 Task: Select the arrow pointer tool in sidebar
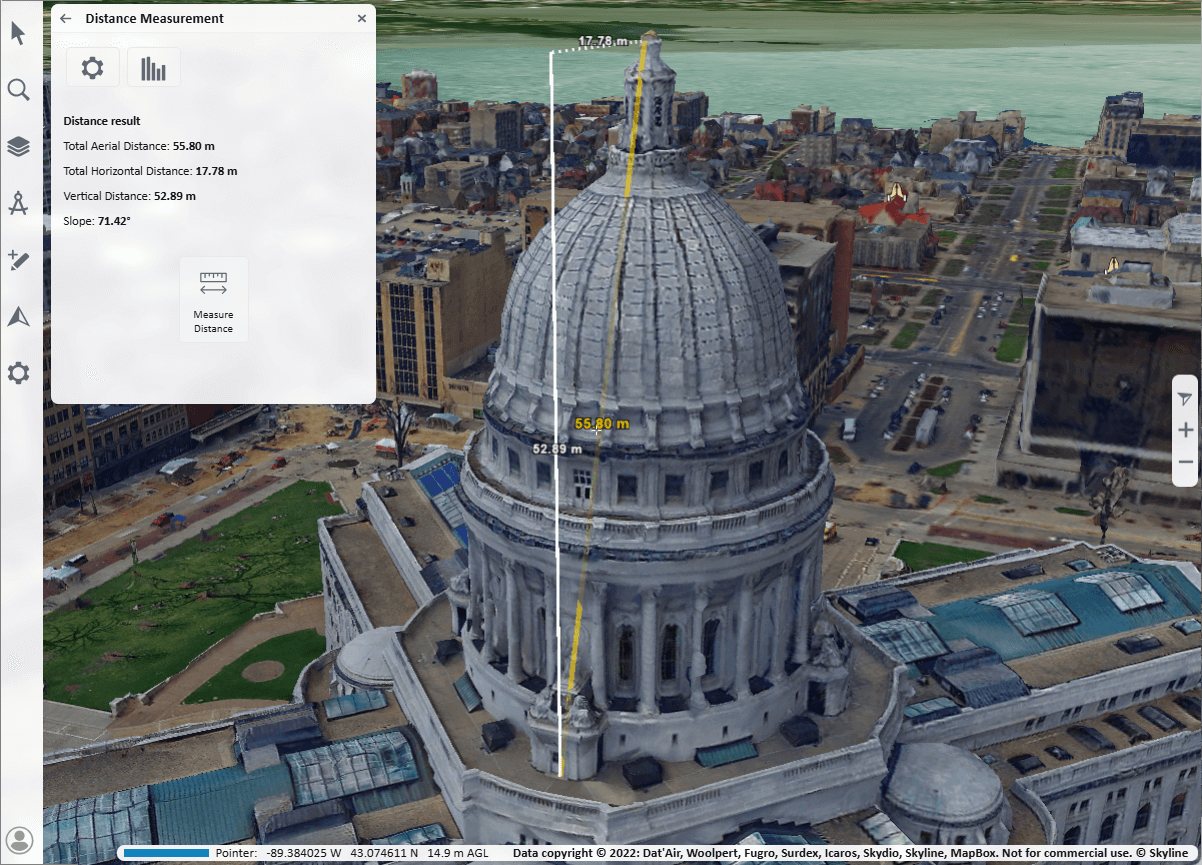click(x=18, y=33)
